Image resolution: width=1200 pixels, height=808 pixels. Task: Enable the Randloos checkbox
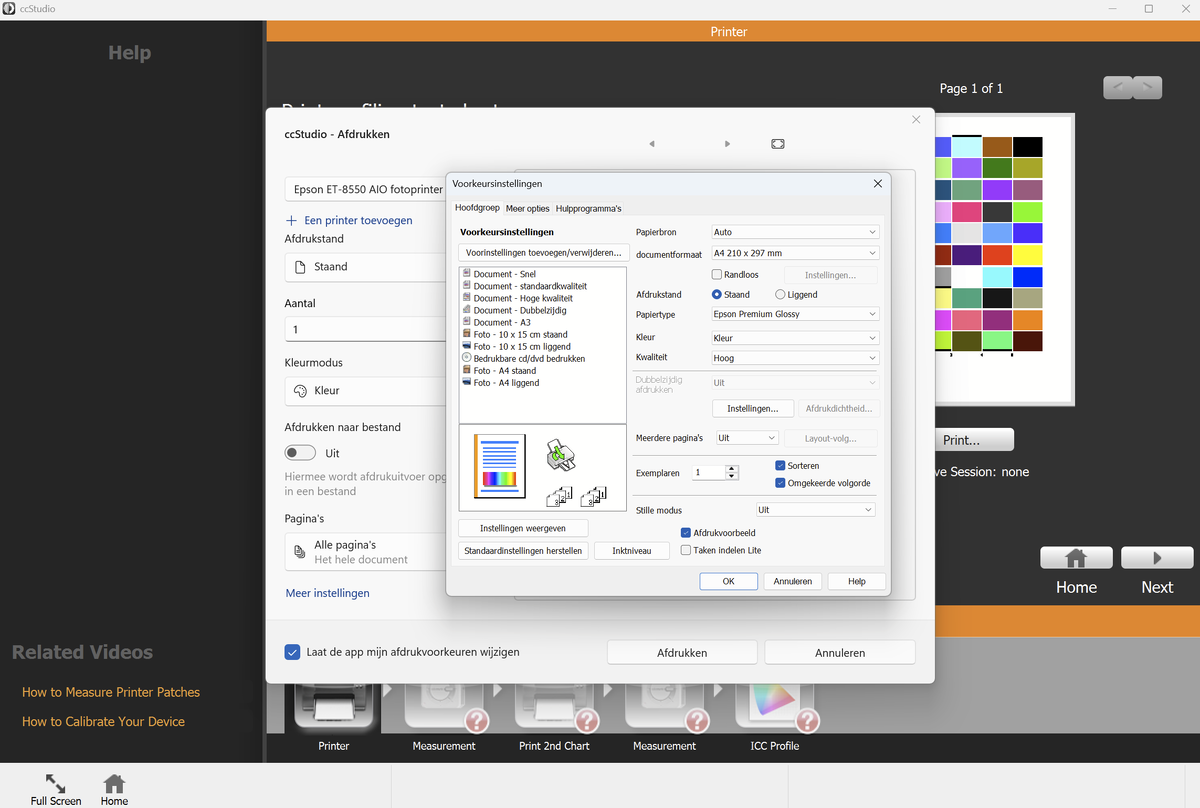click(717, 274)
